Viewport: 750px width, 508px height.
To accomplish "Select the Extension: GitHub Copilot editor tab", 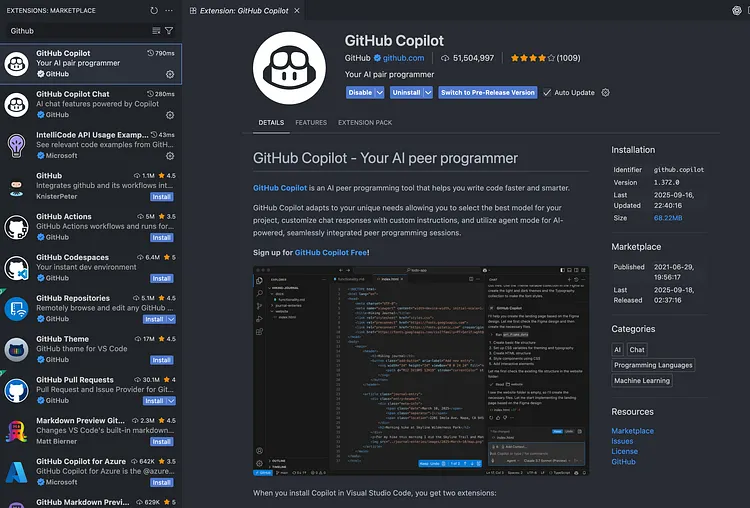I will pos(244,11).
